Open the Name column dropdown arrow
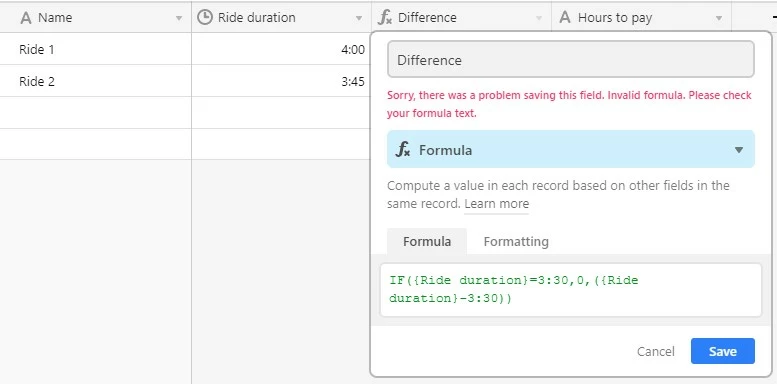This screenshot has height=384, width=777. coord(179,19)
